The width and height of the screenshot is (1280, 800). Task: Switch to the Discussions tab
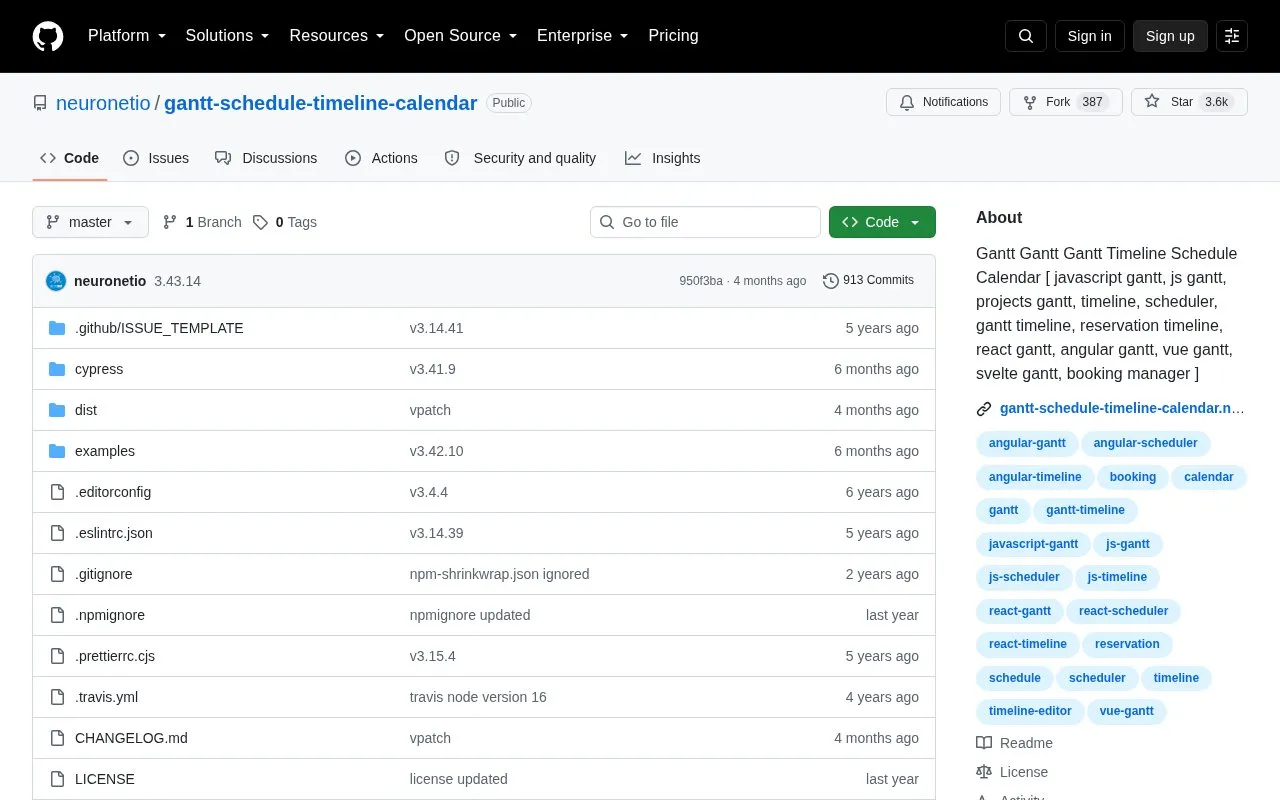[266, 158]
